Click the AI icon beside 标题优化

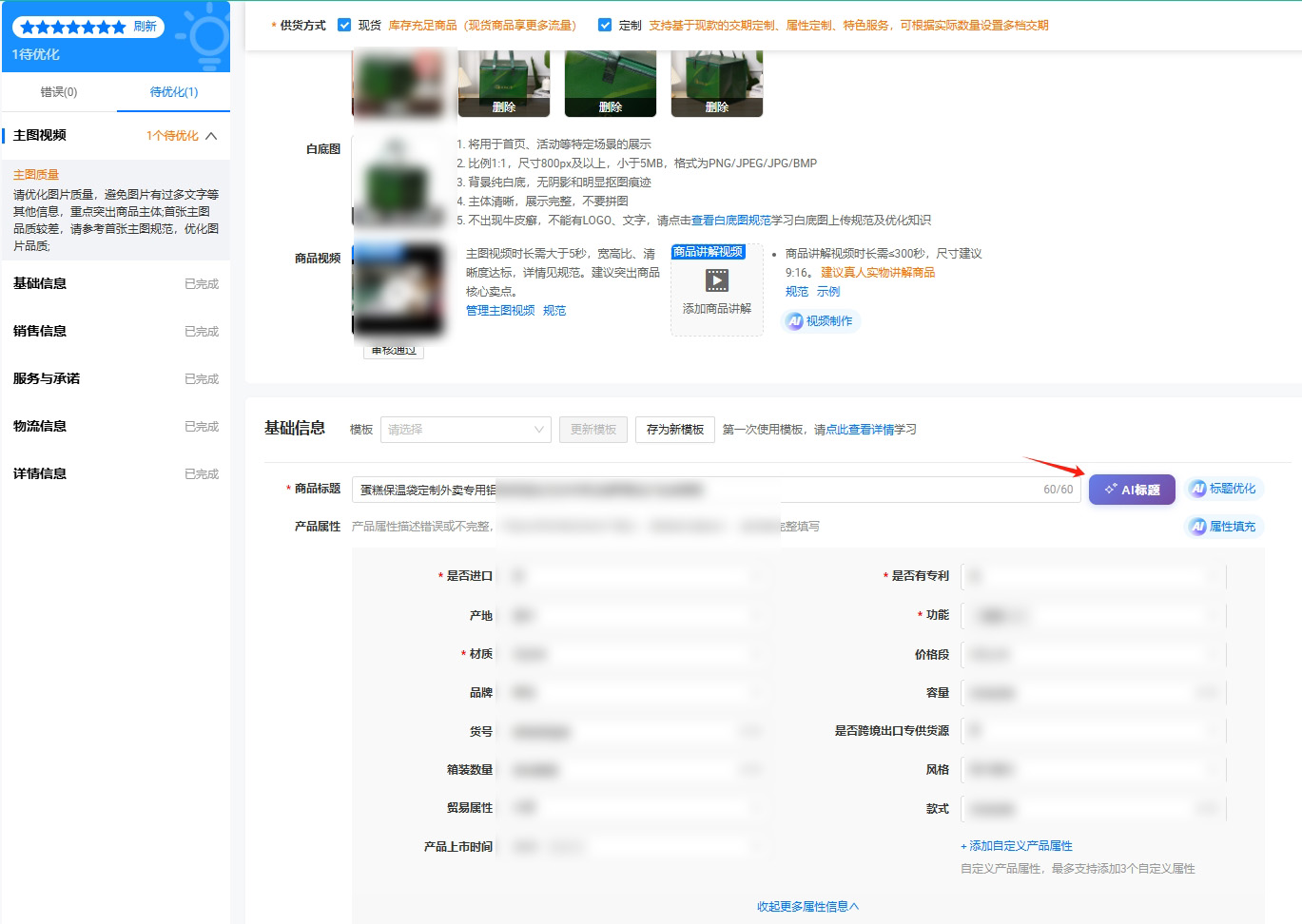tap(1196, 488)
